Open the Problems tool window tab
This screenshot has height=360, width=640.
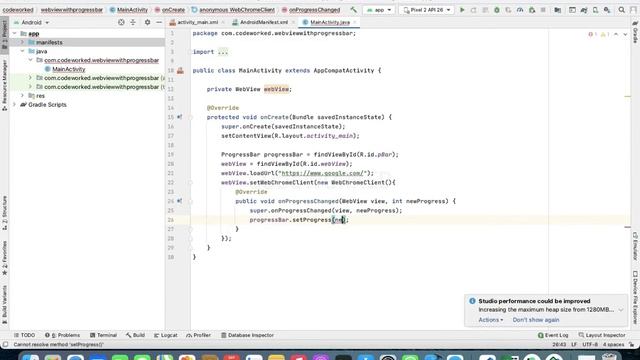coord(62,335)
